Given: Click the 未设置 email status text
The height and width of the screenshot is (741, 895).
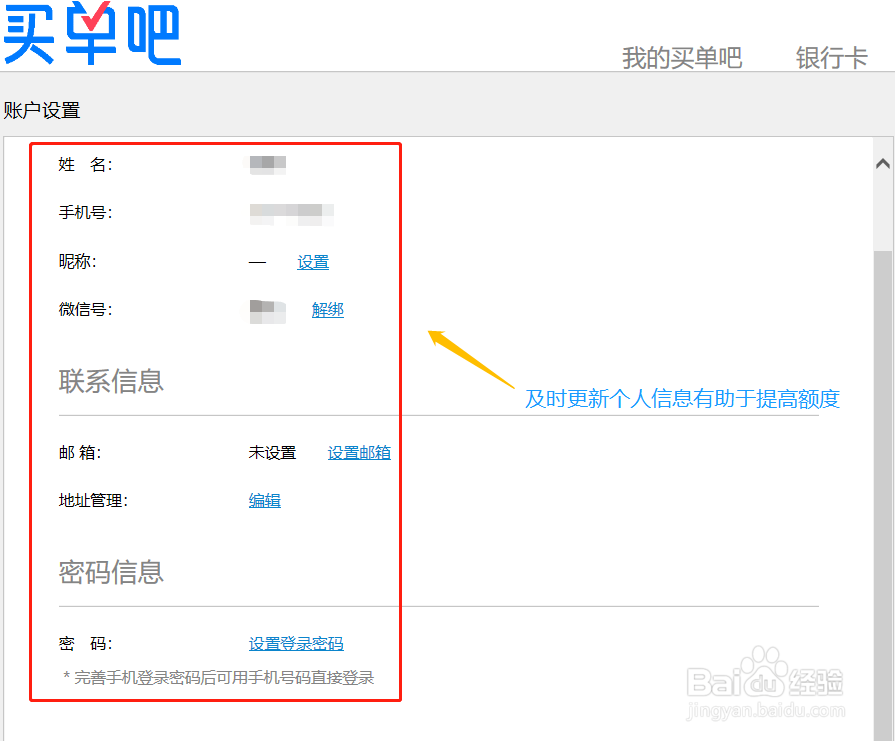Looking at the screenshot, I should point(272,453).
